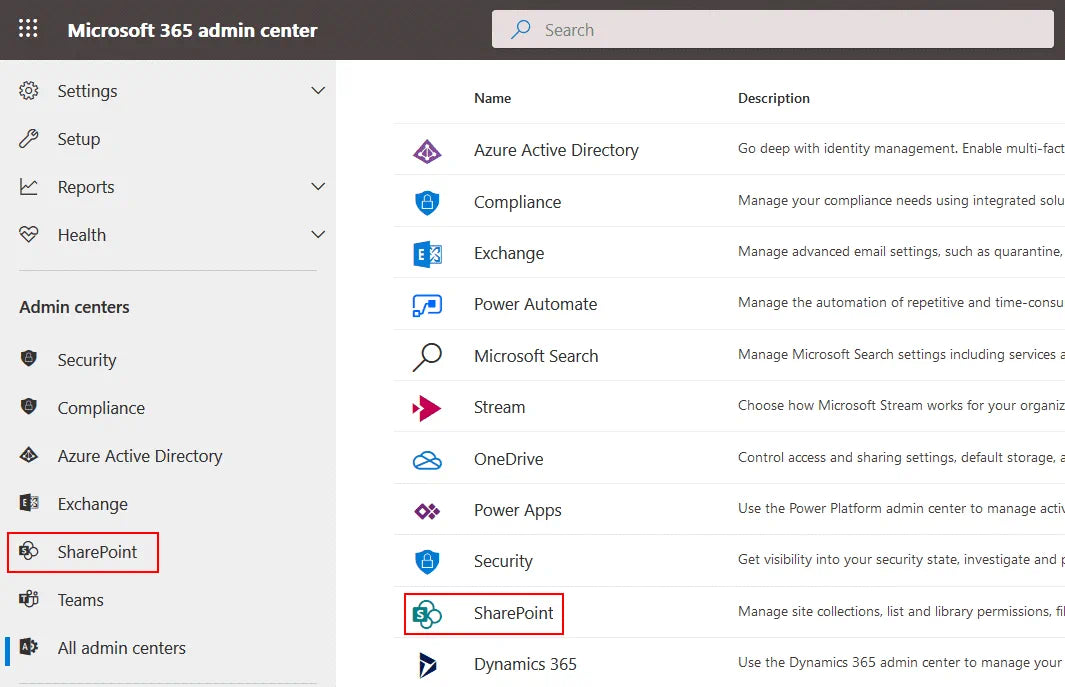Open SharePoint admin center from sidebar
1065x687 pixels.
pos(97,552)
